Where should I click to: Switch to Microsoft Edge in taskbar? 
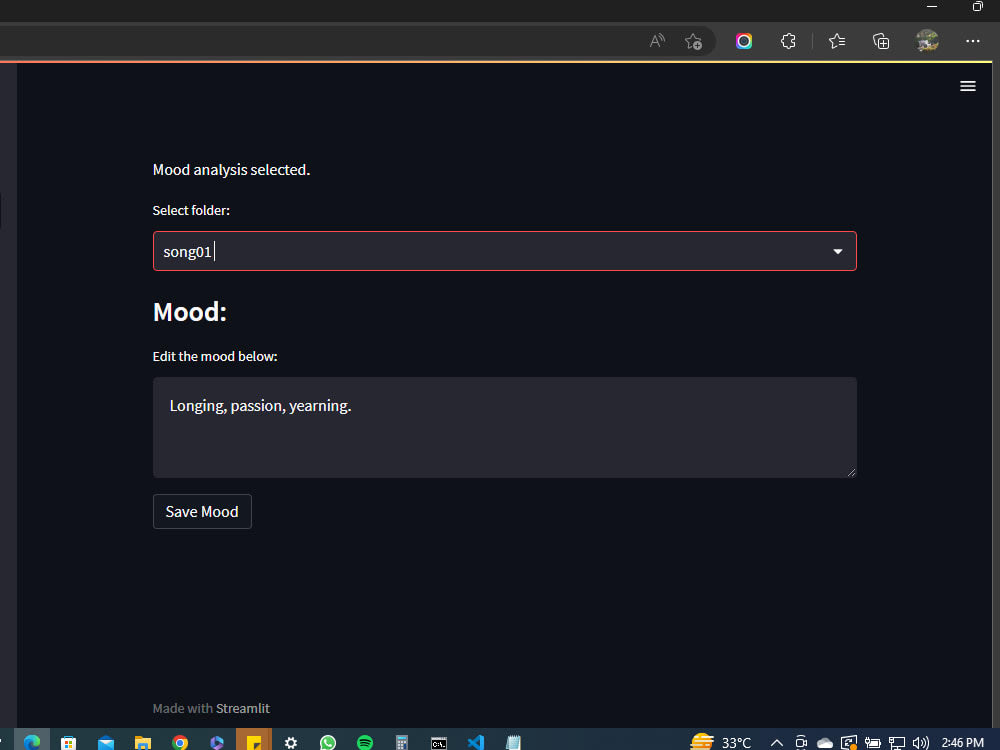click(32, 742)
